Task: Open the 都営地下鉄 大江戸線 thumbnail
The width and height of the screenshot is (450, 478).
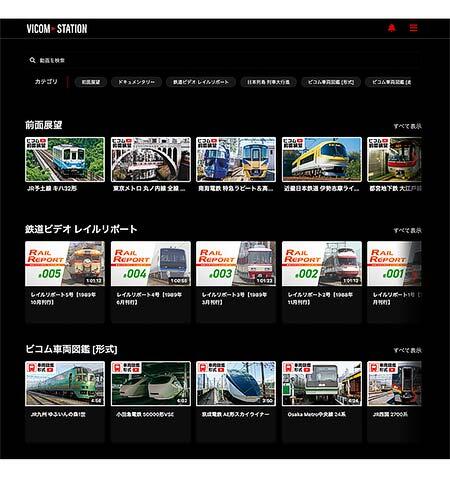Action: (x=394, y=159)
